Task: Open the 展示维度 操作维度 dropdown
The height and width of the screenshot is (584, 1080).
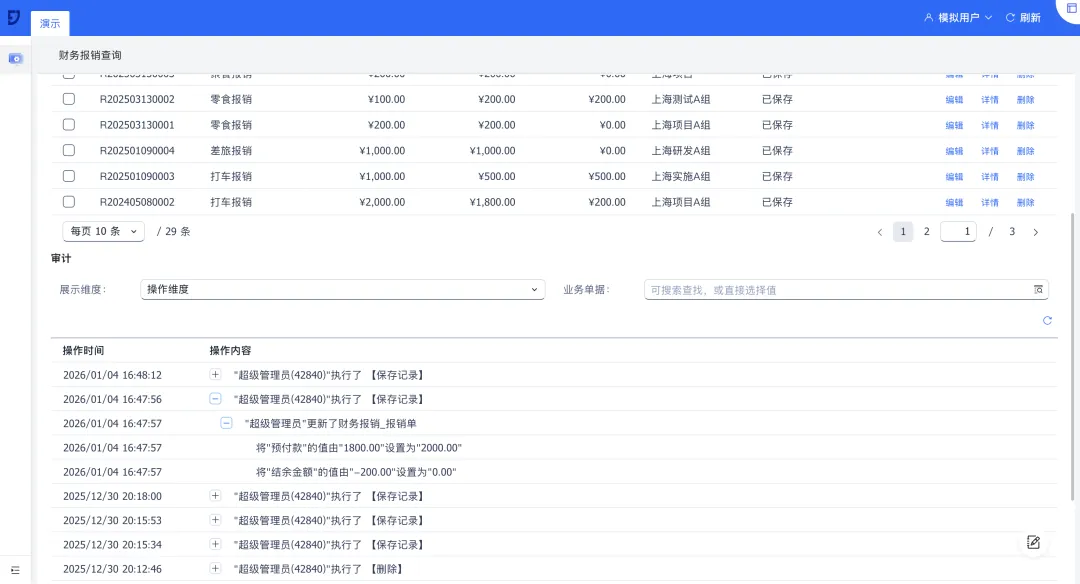Action: click(x=342, y=289)
